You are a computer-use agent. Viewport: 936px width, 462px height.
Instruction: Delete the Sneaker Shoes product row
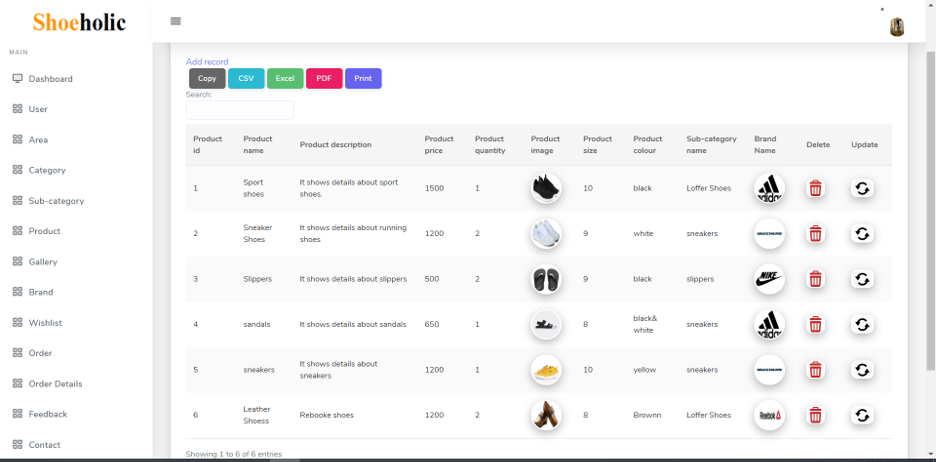815,234
